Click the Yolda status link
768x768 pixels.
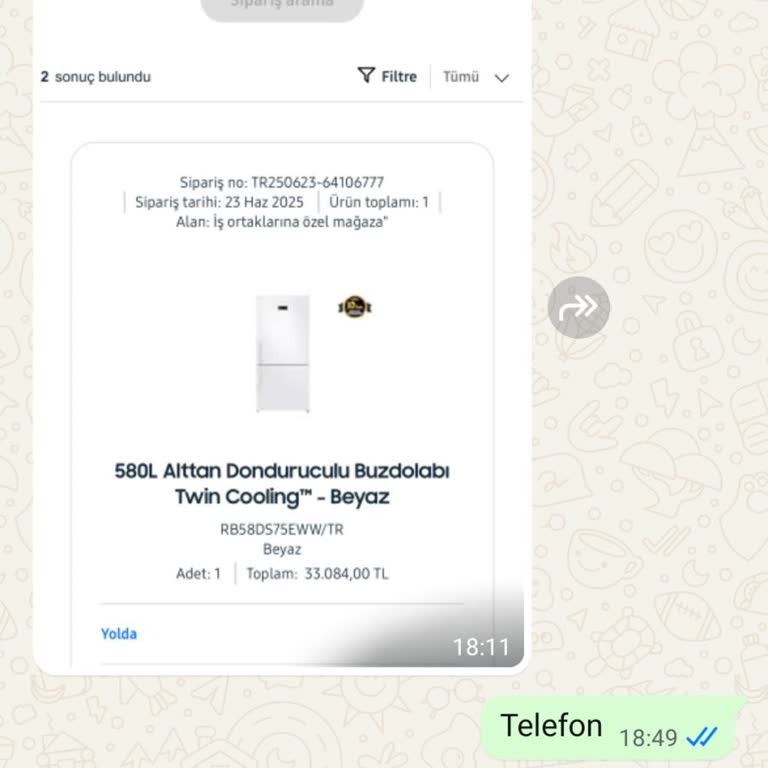coord(119,634)
